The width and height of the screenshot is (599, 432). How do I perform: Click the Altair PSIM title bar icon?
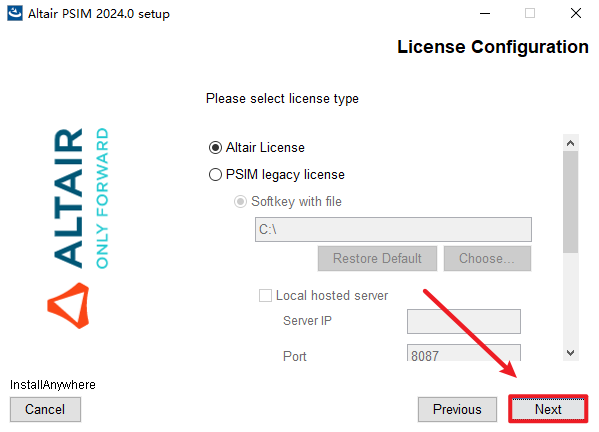pyautogui.click(x=15, y=13)
